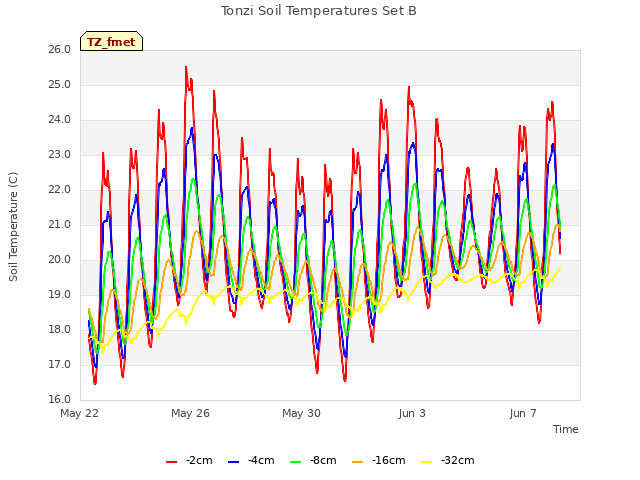This screenshot has width=640, height=480.
Task: Click the 20.0 y-axis tick value
Action: (60, 260)
